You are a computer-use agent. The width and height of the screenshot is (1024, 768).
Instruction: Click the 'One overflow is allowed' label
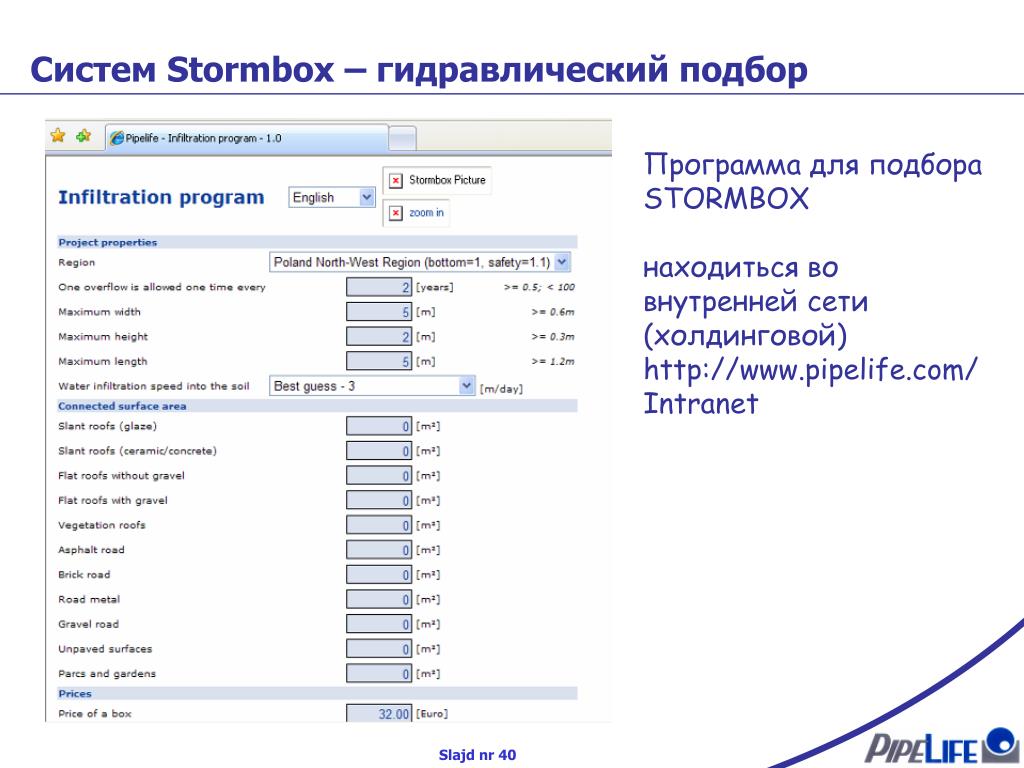(x=162, y=287)
